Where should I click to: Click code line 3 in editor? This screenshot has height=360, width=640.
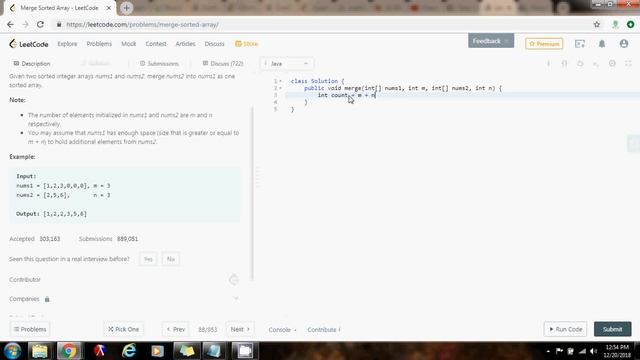click(462, 95)
